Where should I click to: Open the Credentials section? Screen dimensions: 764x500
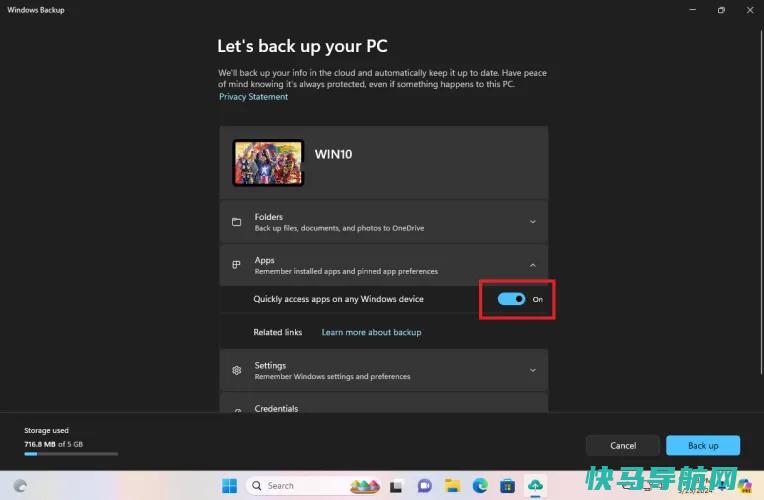point(383,403)
